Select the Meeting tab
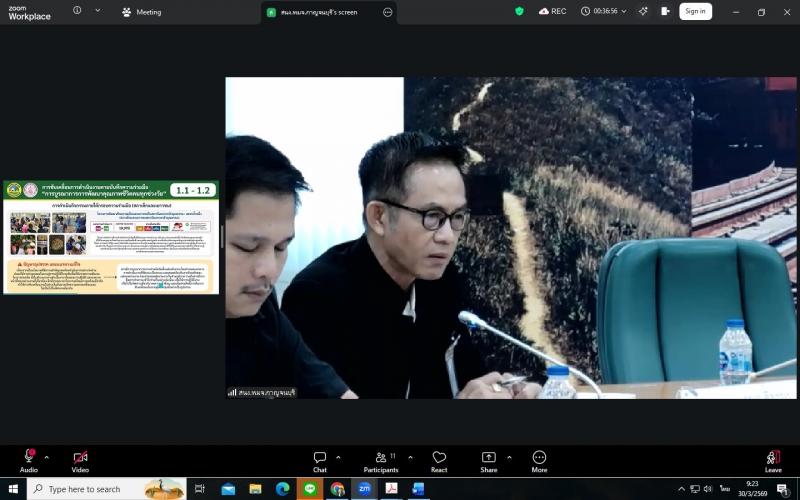 pyautogui.click(x=142, y=12)
